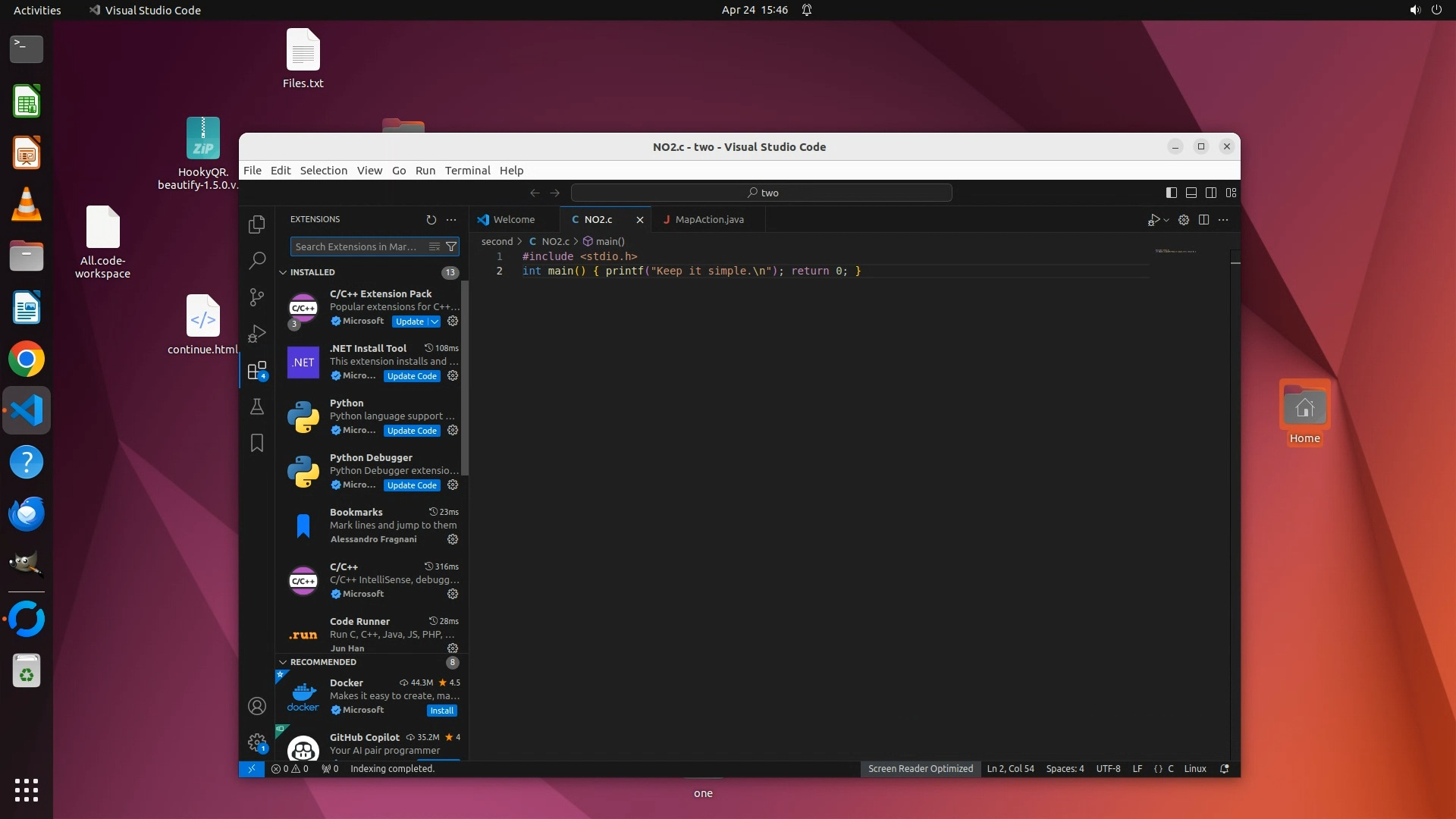Screen dimensions: 1456x819
Task: Focus the Search Extensions in Marketplace field
Action: [355, 246]
